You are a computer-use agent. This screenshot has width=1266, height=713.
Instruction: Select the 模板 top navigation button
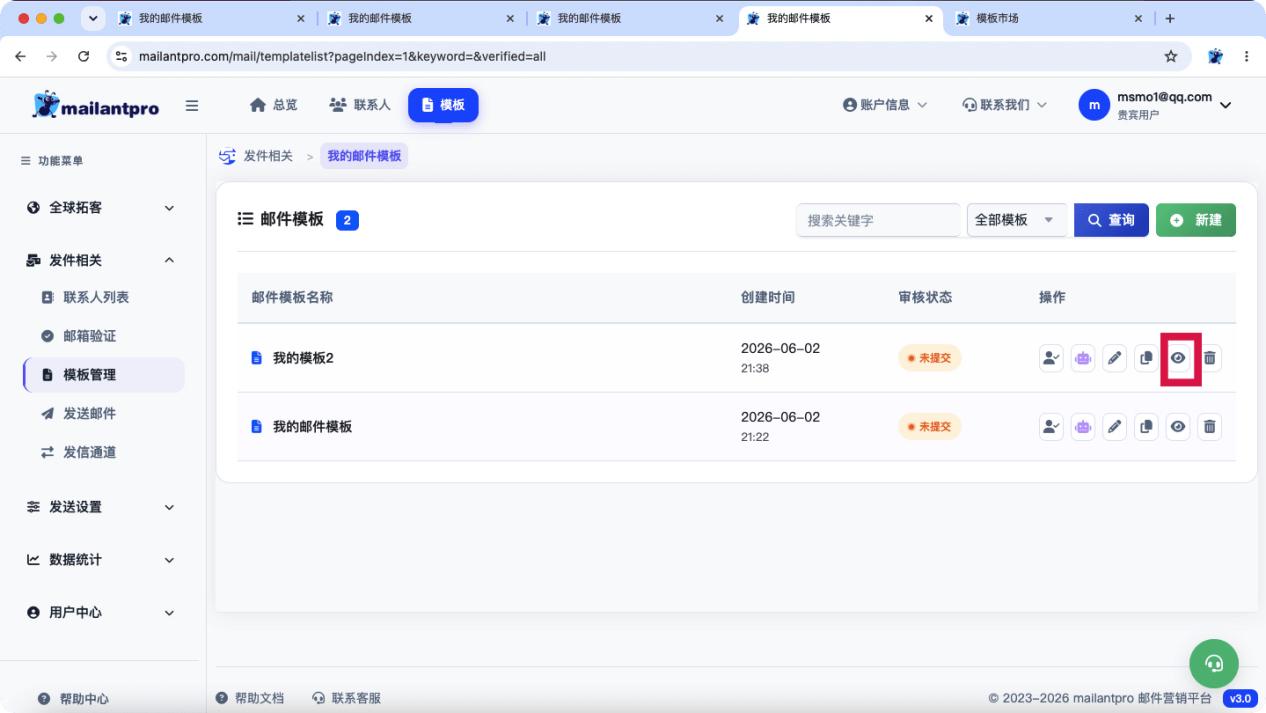(443, 105)
